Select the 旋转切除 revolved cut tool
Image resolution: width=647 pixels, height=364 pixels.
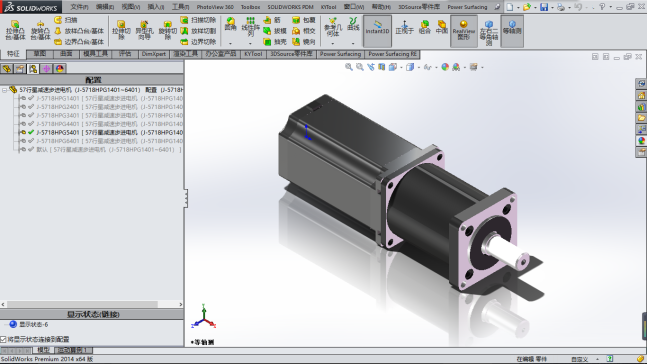[x=168, y=30]
